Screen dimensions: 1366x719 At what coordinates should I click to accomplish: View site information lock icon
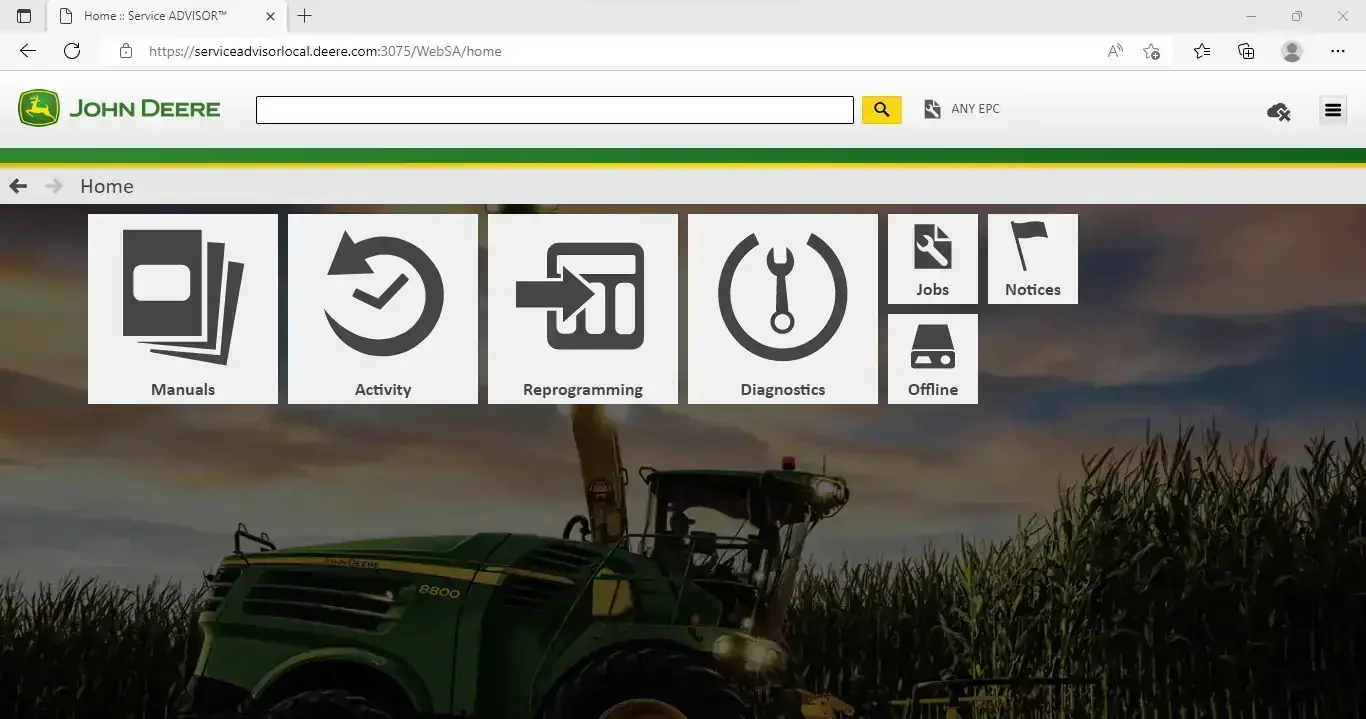tap(125, 51)
